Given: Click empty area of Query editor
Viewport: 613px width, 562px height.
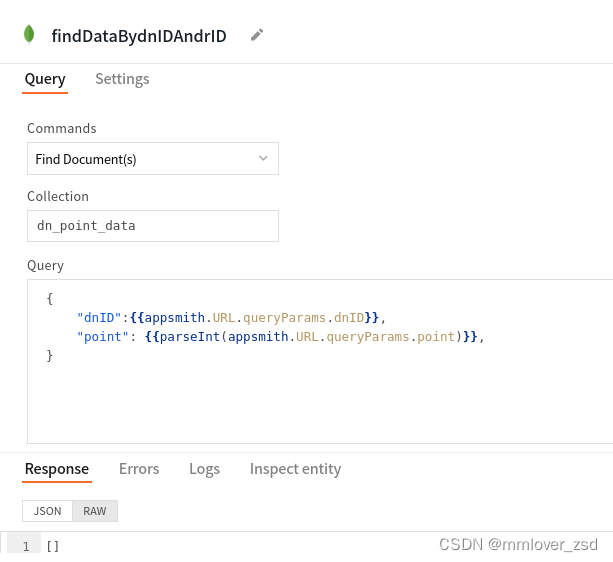Looking at the screenshot, I should (x=313, y=403).
